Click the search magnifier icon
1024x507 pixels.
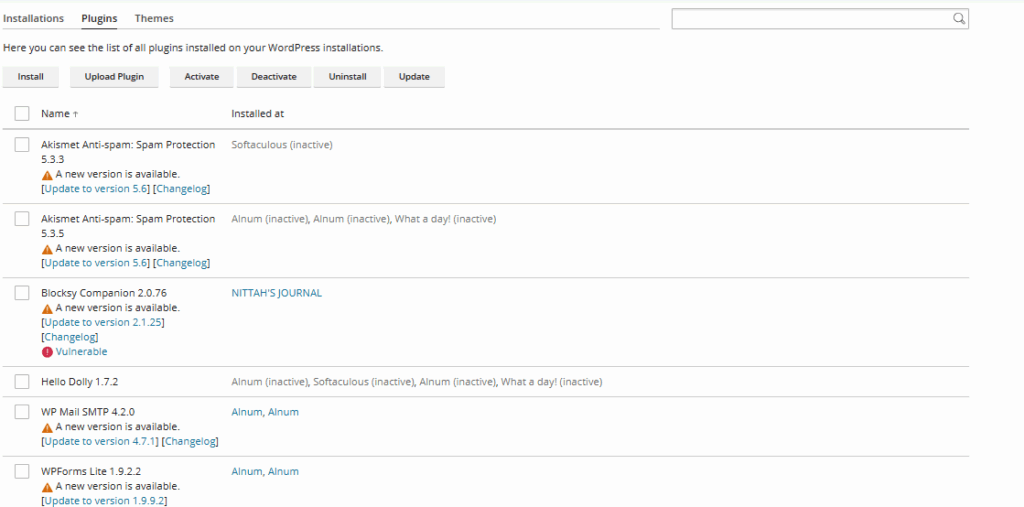click(x=959, y=19)
